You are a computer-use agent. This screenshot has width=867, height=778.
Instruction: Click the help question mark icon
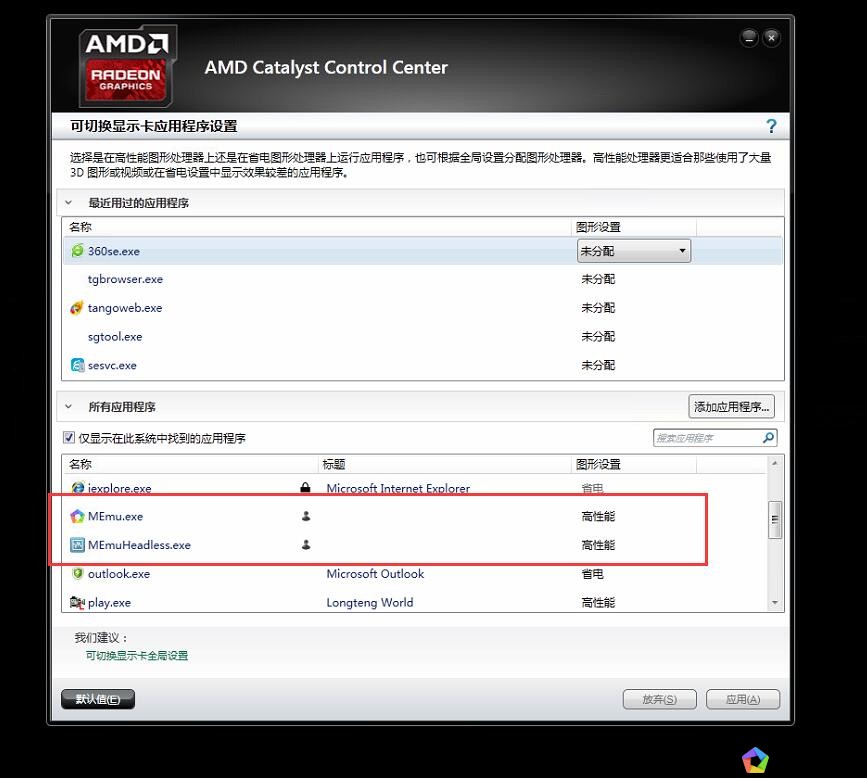point(771,126)
